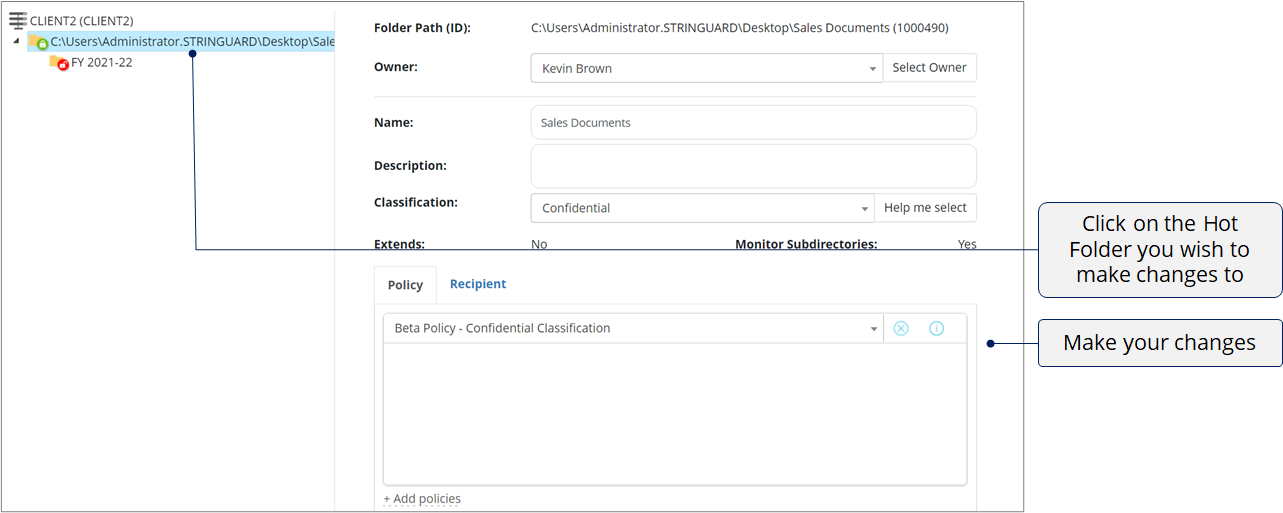Collapse the Sales Documents hot folder arrow
Viewport: 1283px width, 513px height.
tap(16, 41)
